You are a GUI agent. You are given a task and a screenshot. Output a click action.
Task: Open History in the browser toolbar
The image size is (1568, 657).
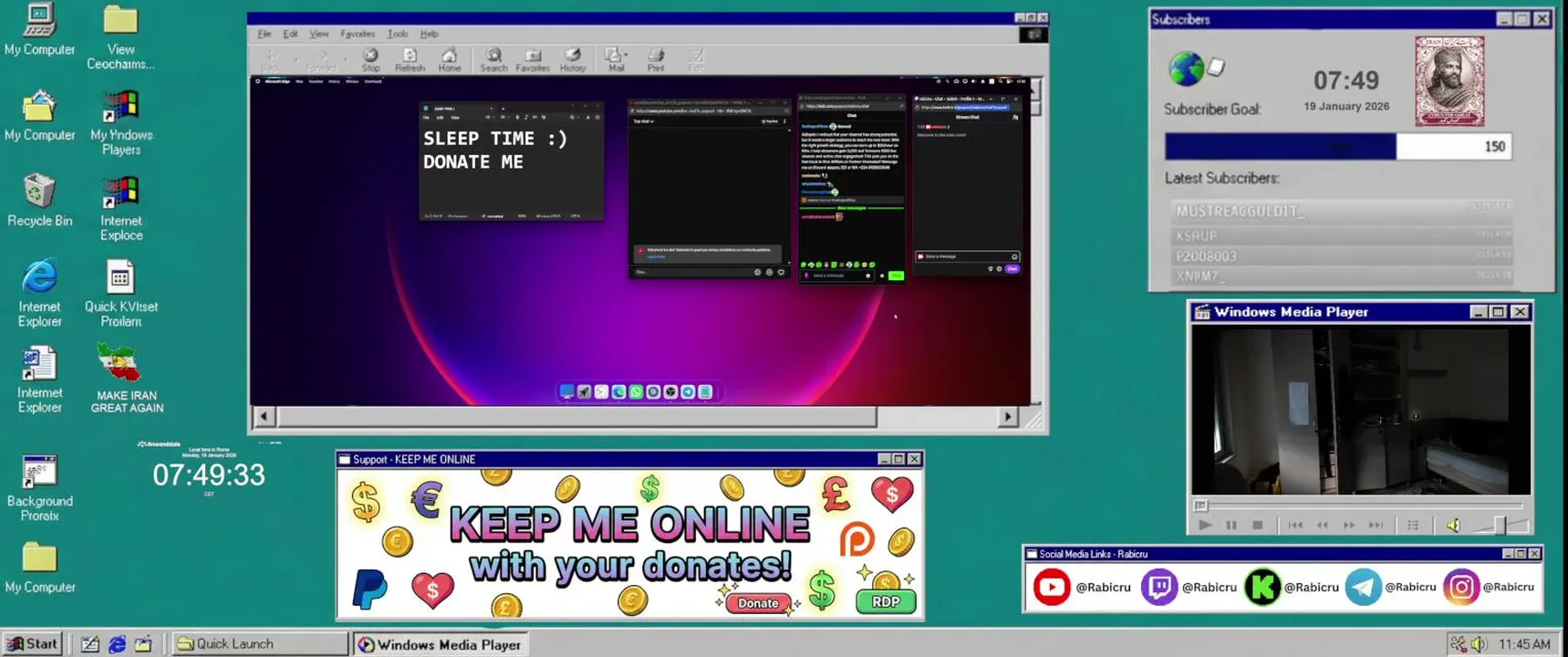[x=573, y=60]
